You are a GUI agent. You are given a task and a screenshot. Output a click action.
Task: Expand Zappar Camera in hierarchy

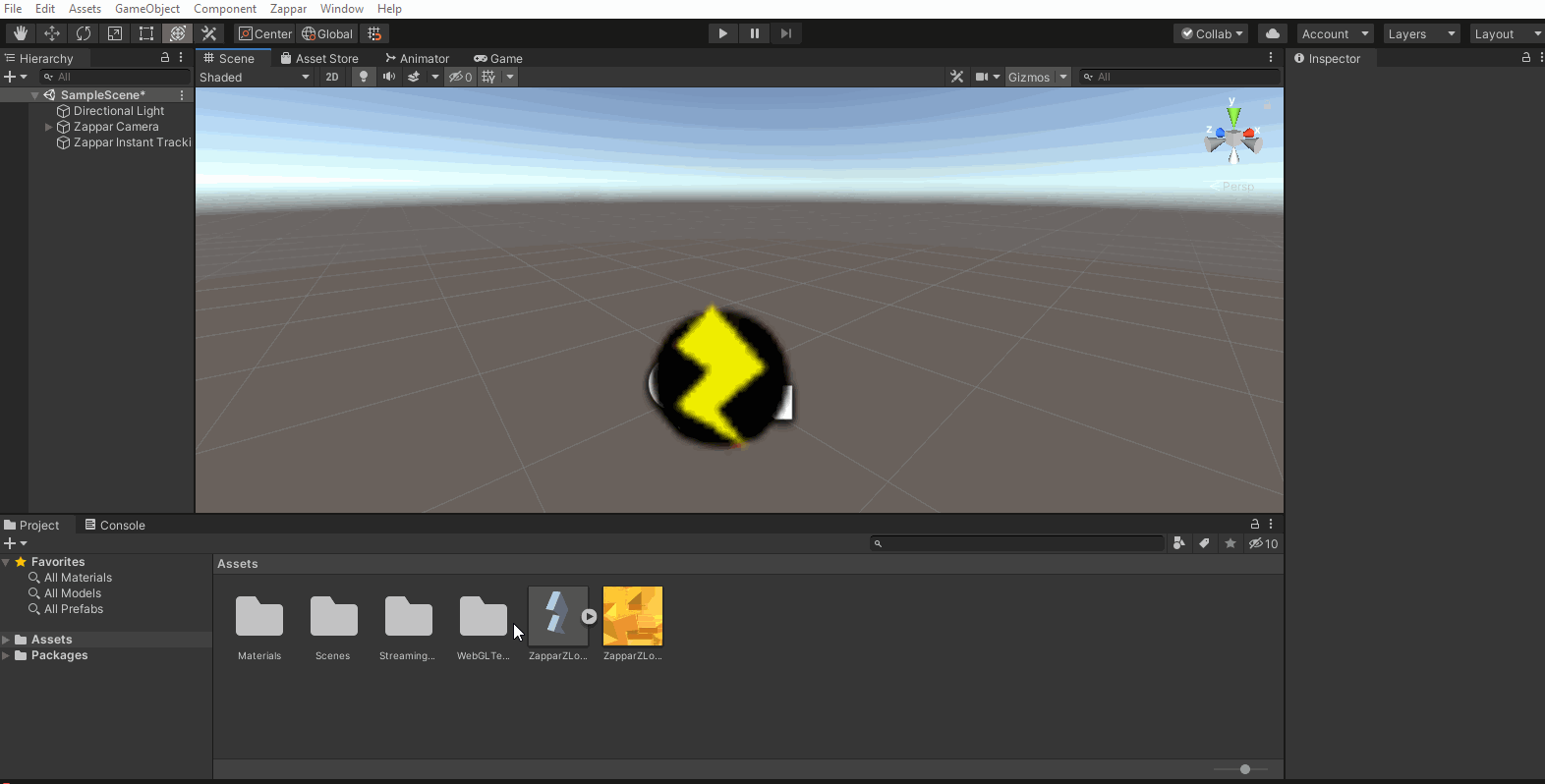(x=49, y=127)
